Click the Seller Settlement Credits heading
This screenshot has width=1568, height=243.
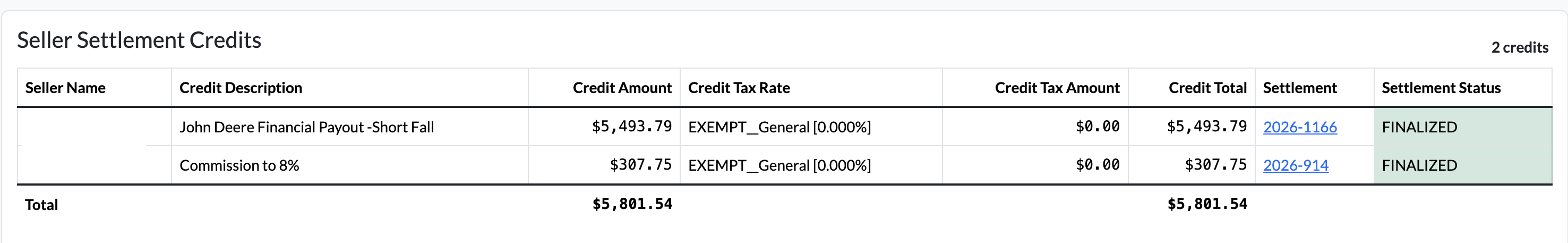[139, 40]
